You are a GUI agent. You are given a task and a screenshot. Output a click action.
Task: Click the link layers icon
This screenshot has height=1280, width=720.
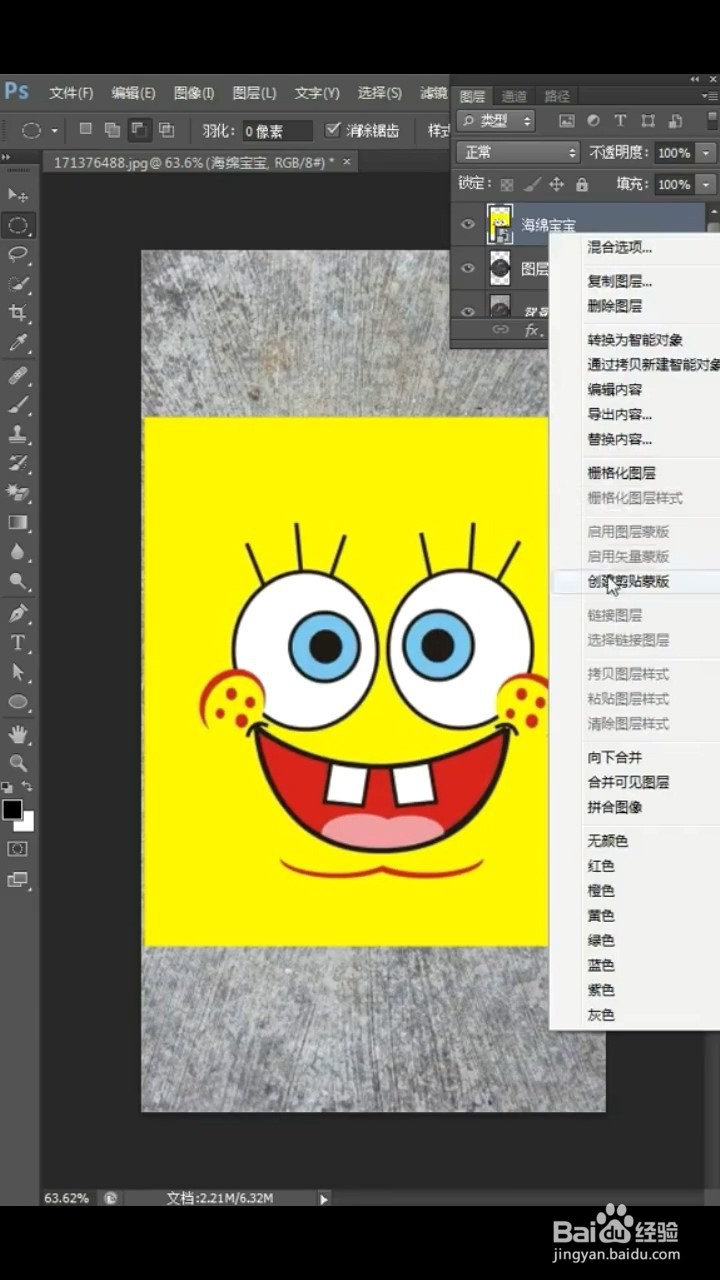[501, 329]
